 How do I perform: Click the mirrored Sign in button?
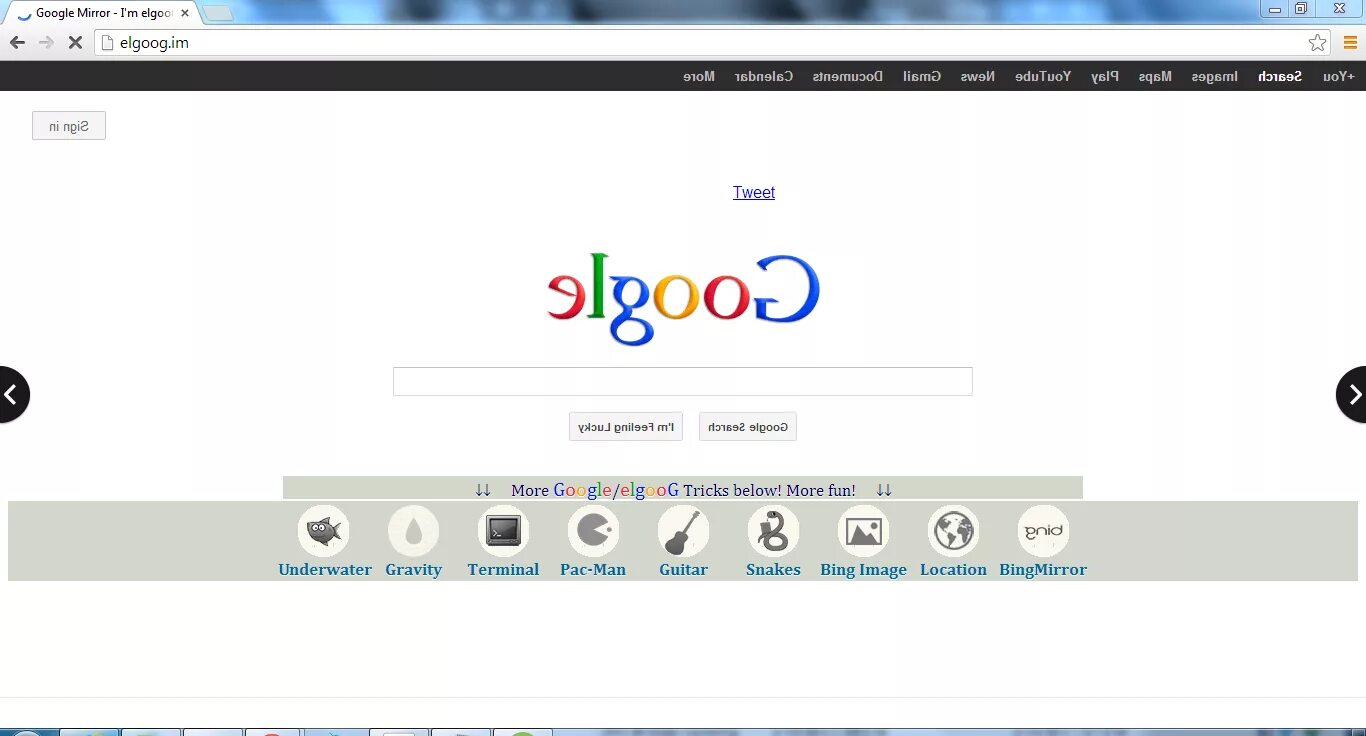tap(69, 126)
